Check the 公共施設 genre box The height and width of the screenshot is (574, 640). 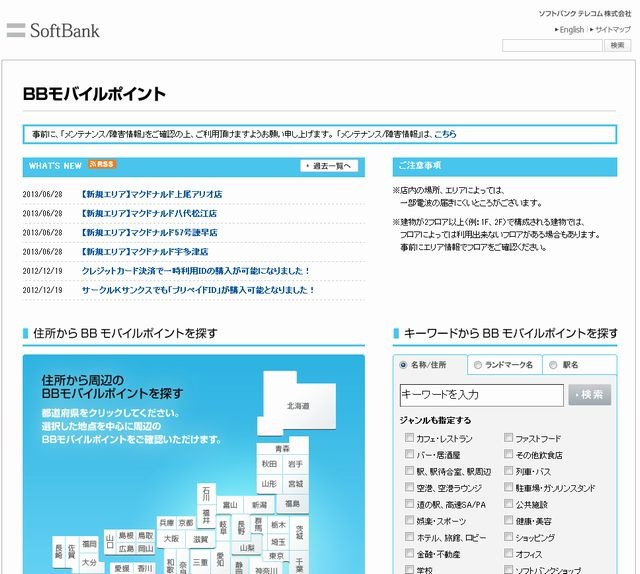(508, 503)
